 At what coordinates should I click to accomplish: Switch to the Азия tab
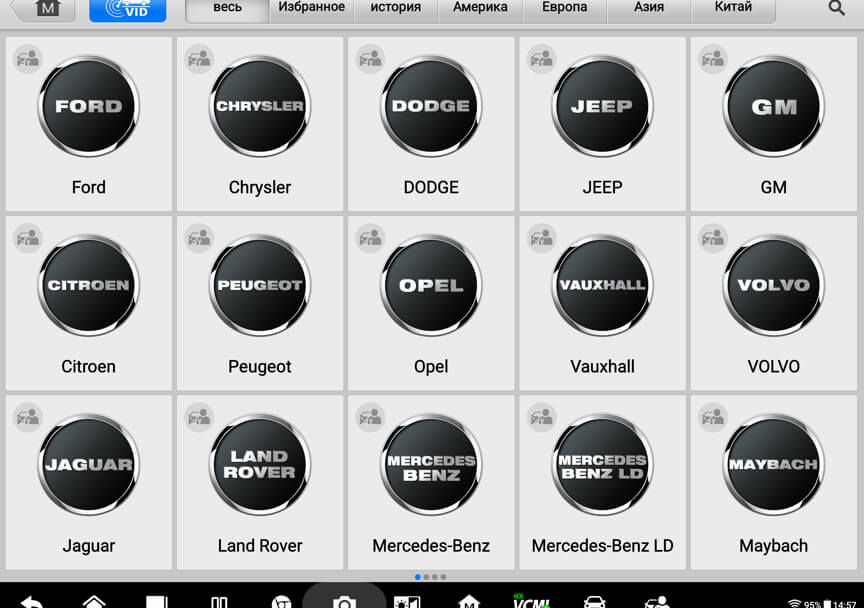649,10
